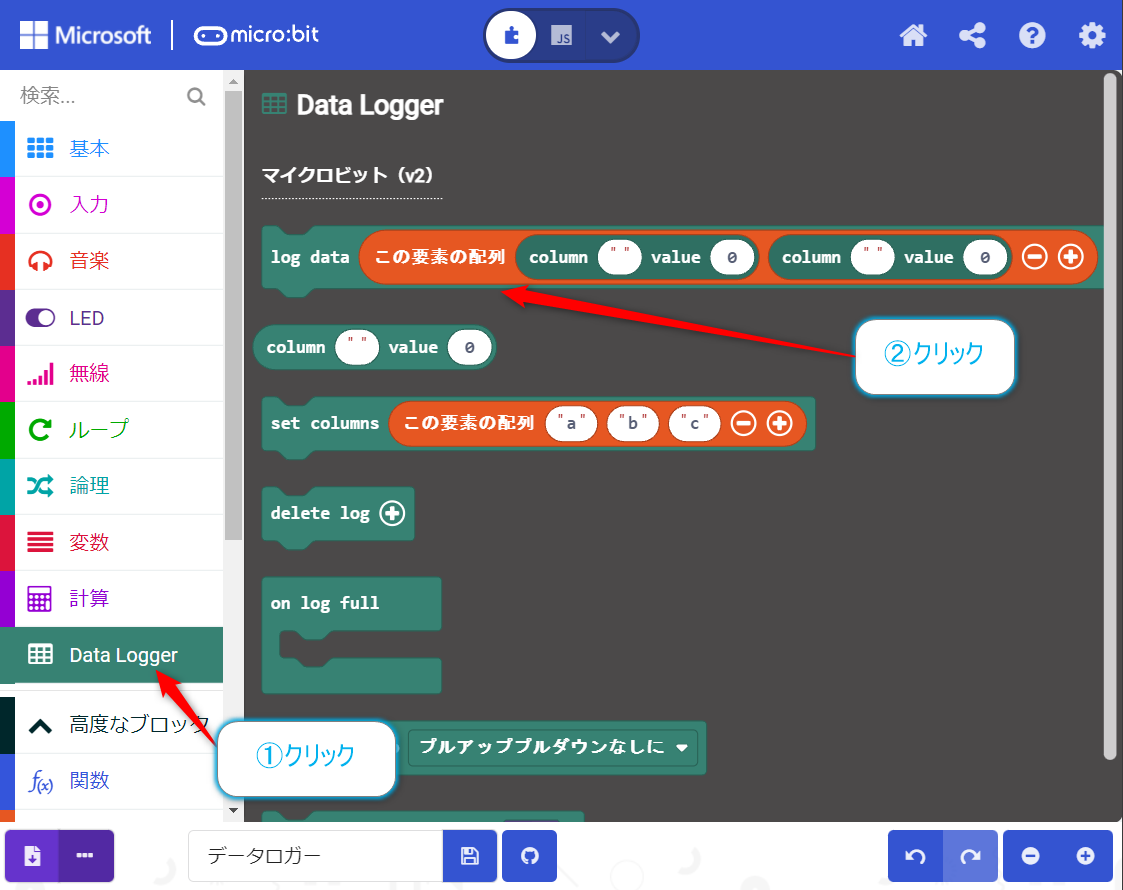Switch to Blocks editor view

pos(511,35)
